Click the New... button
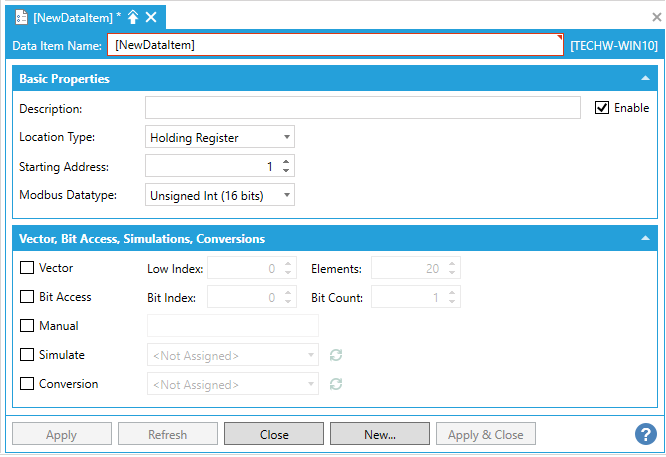666x457 pixels. pos(380,434)
